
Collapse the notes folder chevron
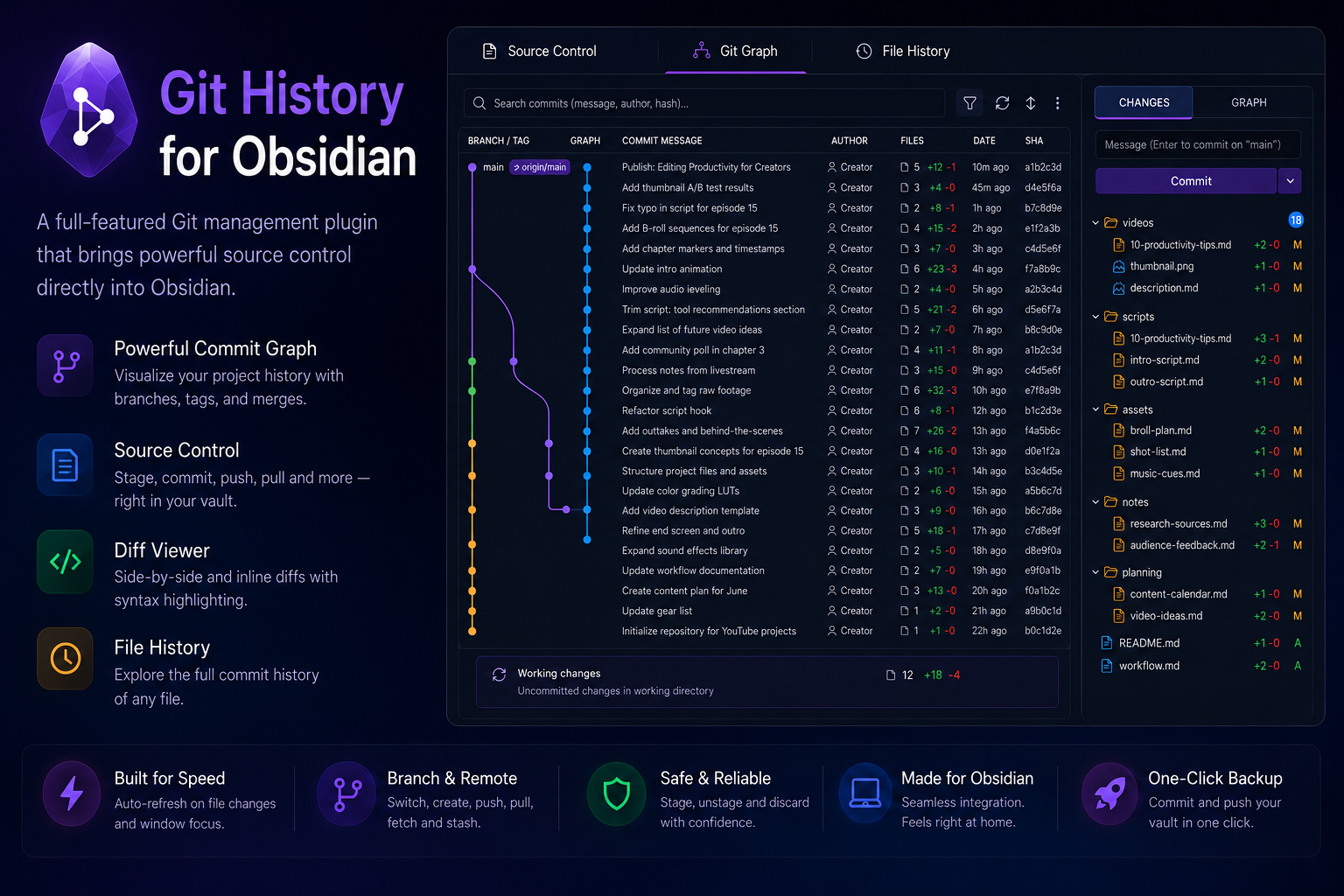[1095, 502]
